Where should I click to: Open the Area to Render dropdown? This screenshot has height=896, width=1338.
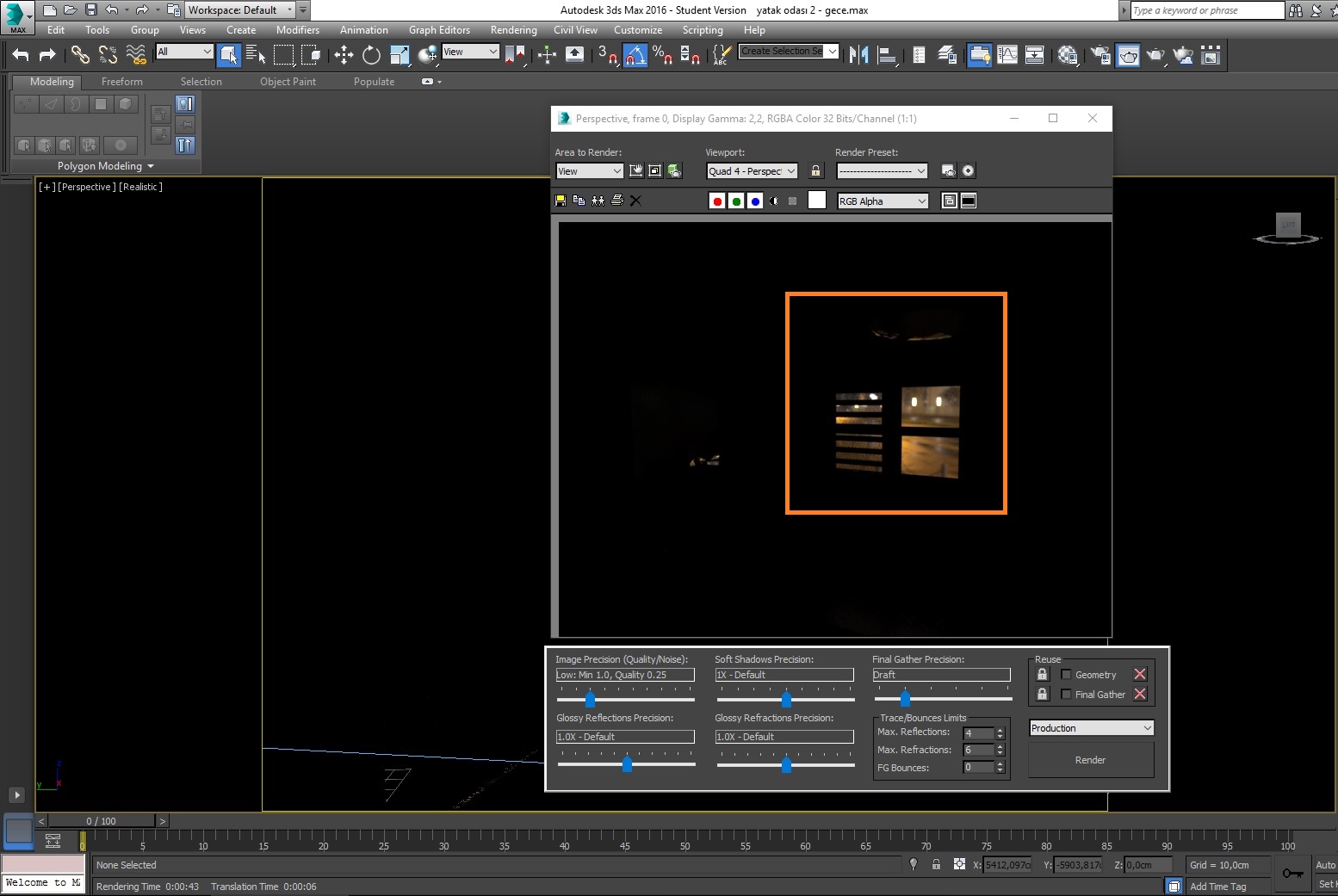click(x=589, y=171)
